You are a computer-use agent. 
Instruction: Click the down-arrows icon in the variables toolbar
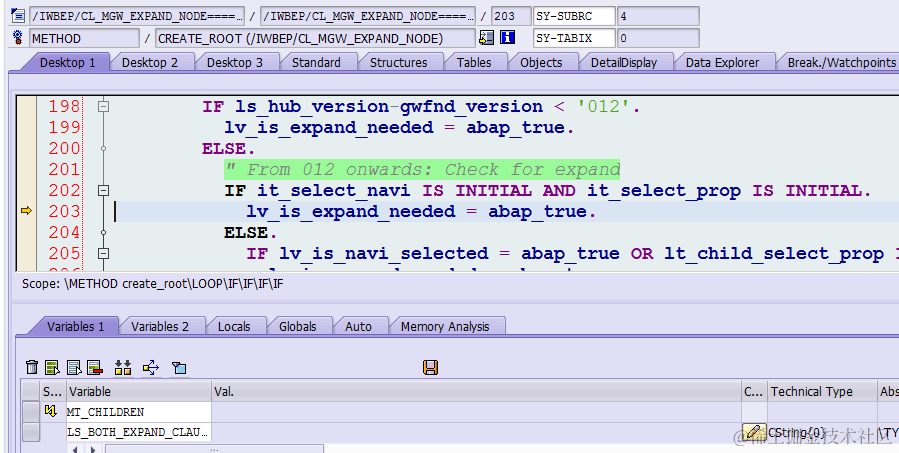click(x=123, y=368)
